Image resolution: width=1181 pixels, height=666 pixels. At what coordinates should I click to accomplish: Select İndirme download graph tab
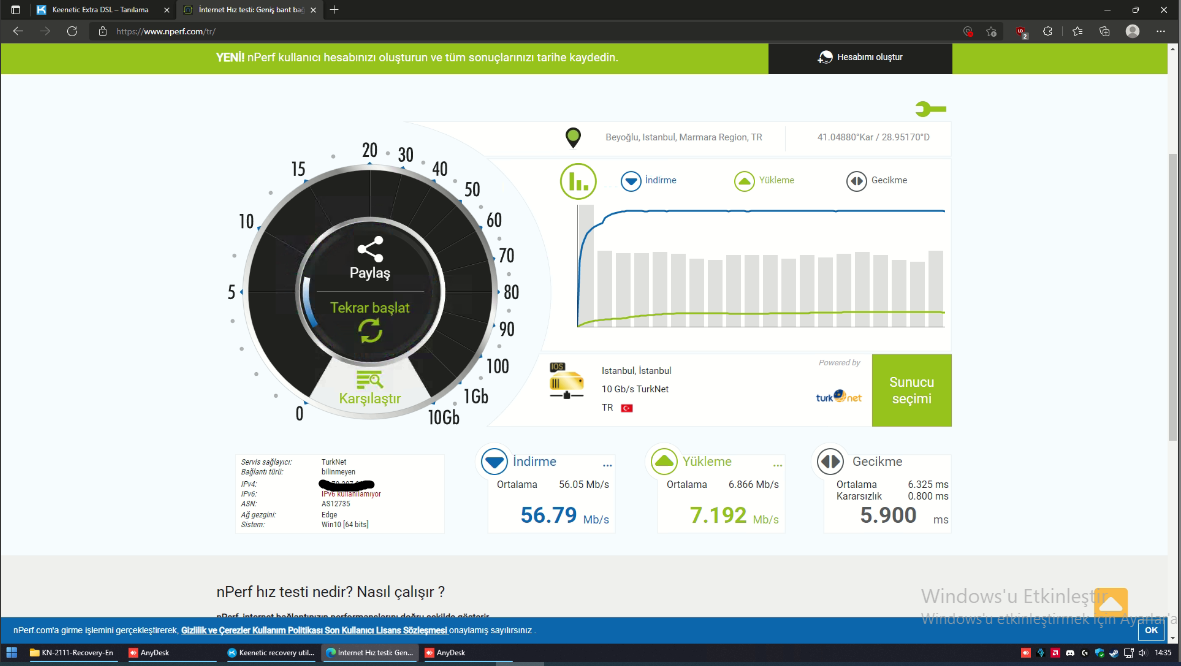(648, 181)
